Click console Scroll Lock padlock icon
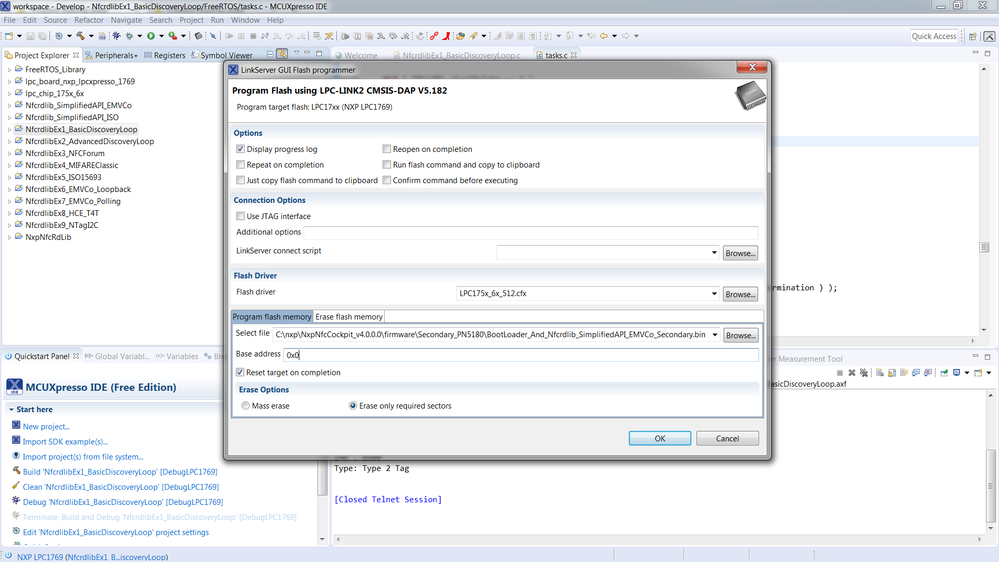999x562 pixels. [x=892, y=373]
